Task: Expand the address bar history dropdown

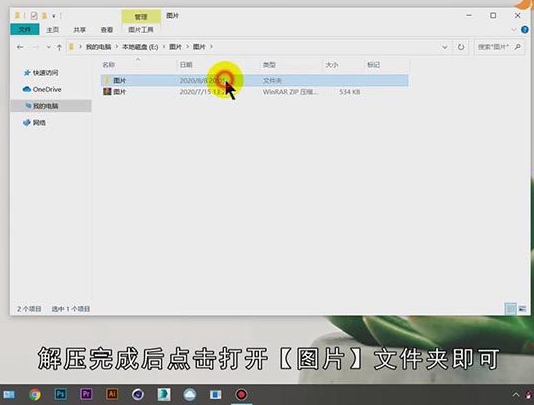Action: 444,47
